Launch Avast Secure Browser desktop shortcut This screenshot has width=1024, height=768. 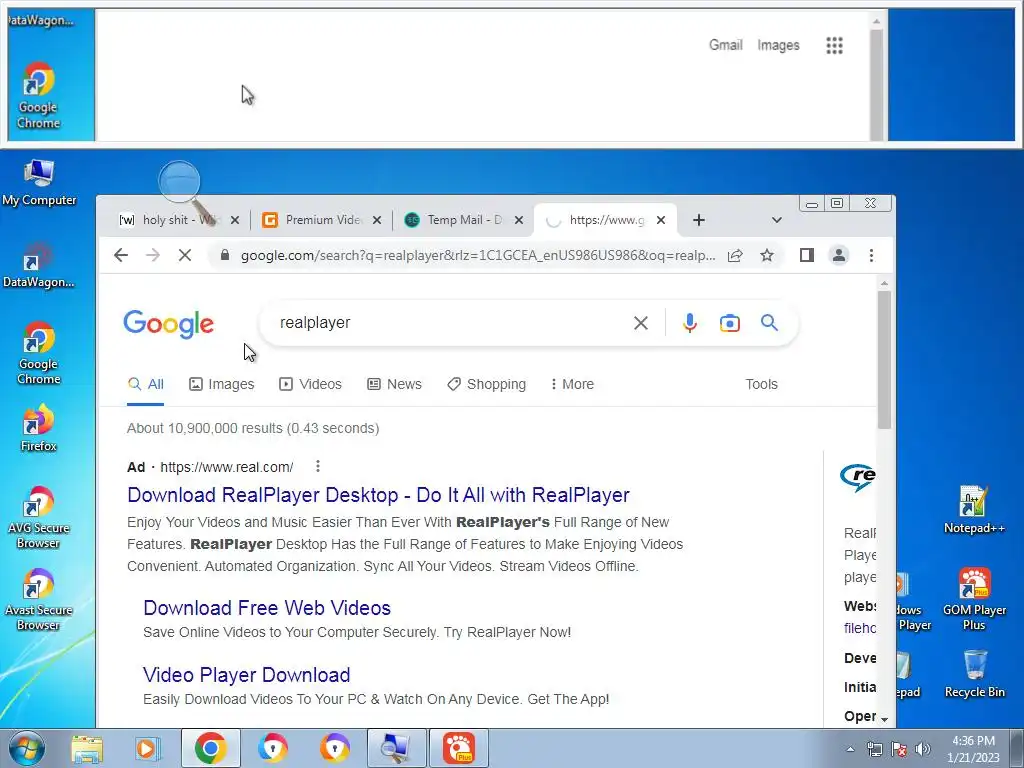tap(39, 600)
